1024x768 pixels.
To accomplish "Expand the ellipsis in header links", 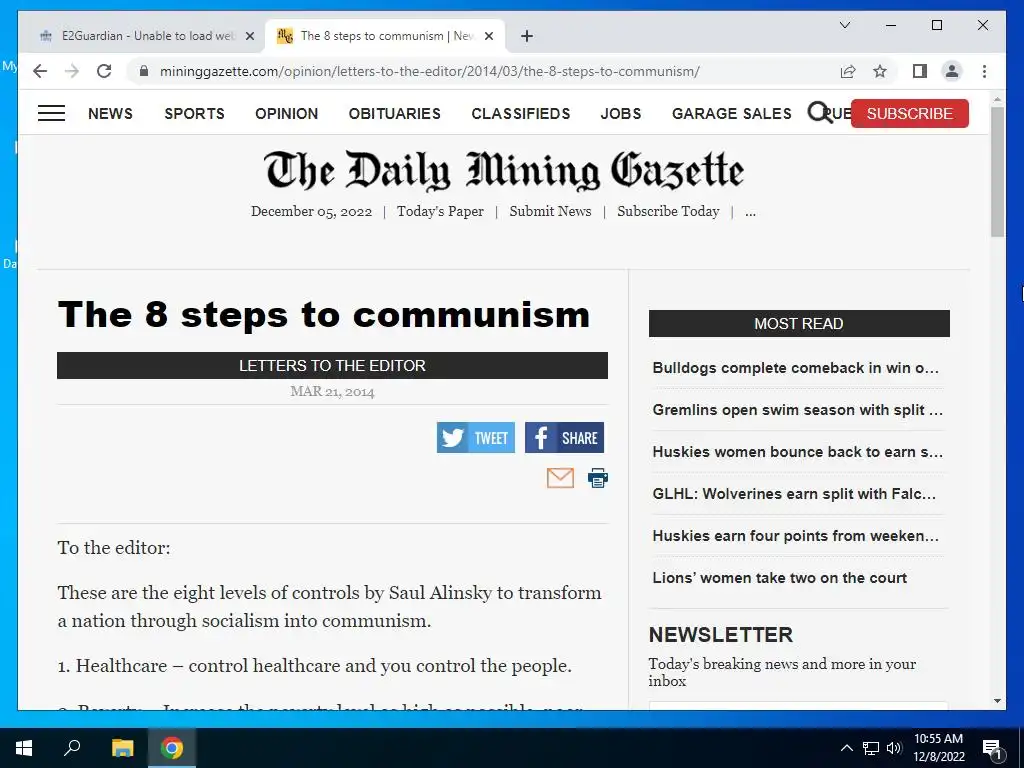I will tap(750, 212).
